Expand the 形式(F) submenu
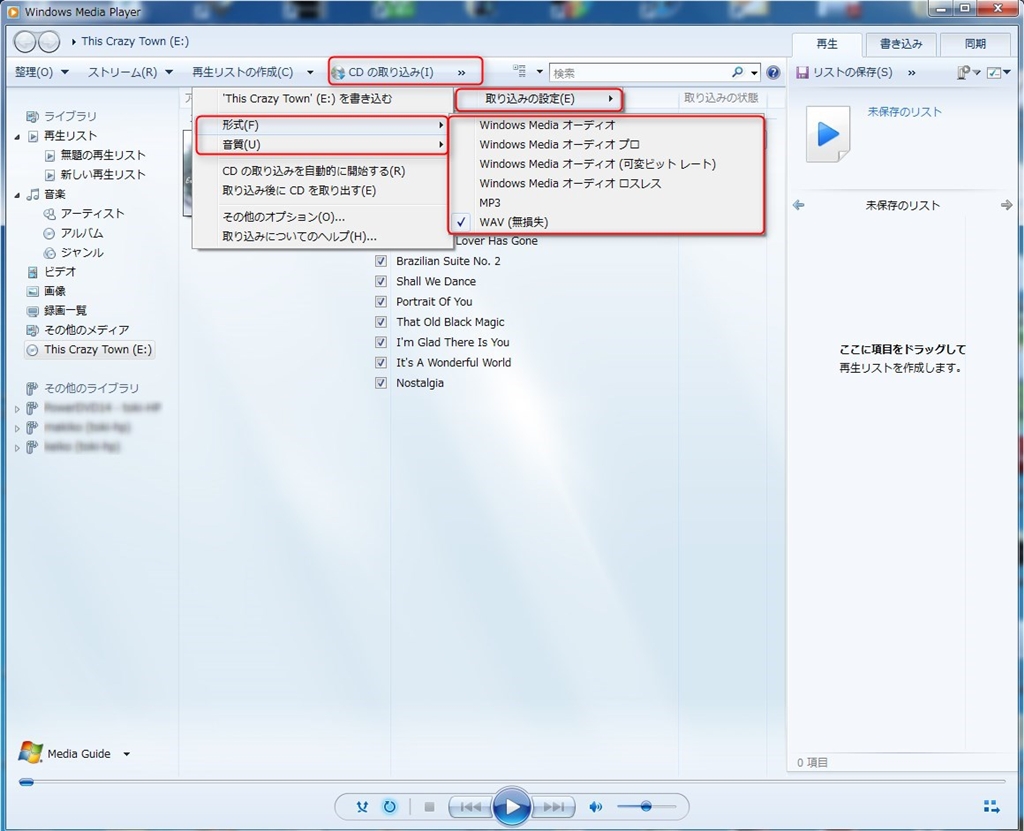Screen dimensions: 1024x831 pos(322,125)
